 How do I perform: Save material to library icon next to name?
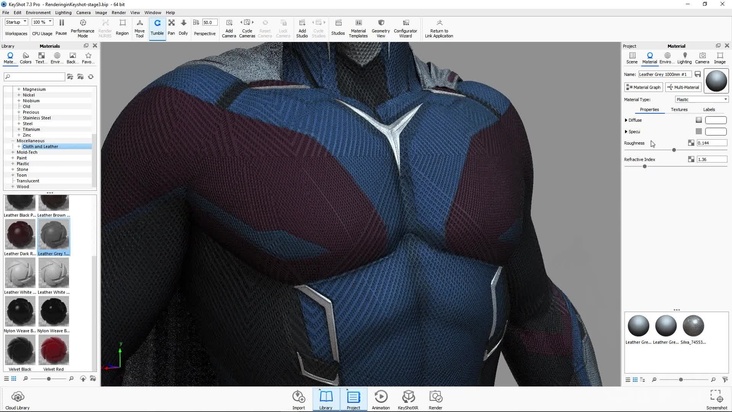pos(697,74)
